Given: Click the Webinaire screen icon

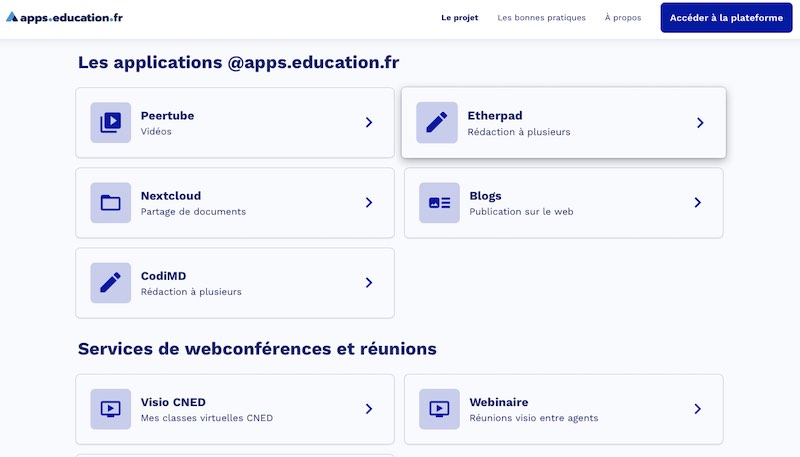Looking at the screenshot, I should click(439, 409).
